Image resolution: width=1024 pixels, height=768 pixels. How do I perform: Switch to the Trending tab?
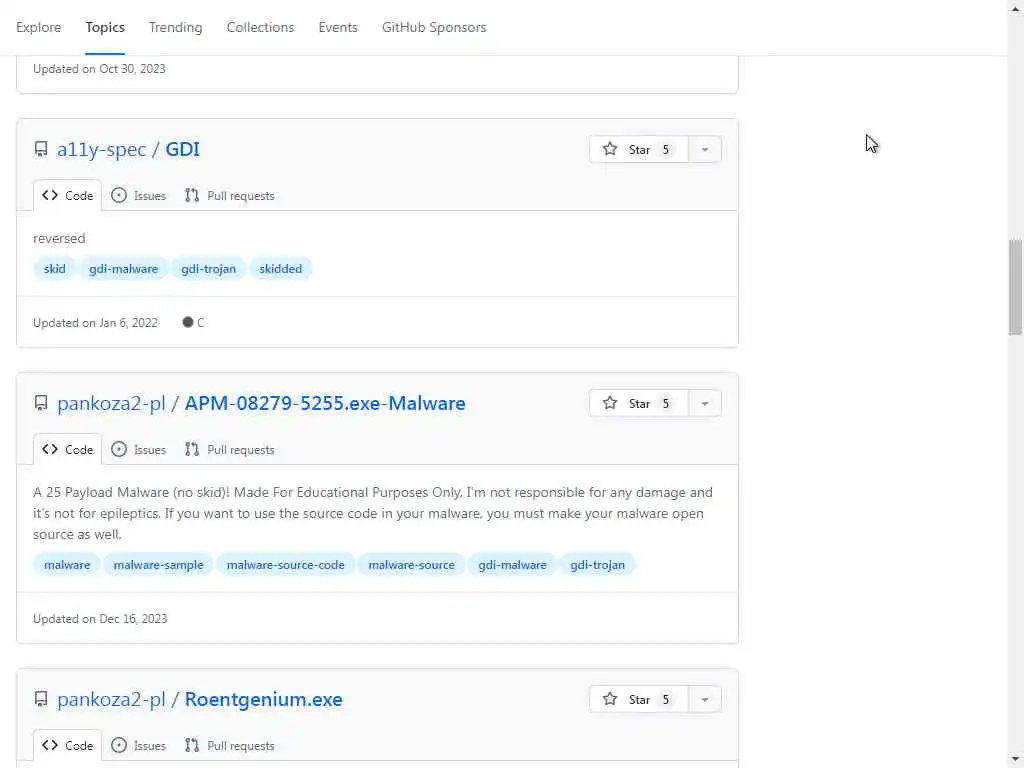click(175, 27)
